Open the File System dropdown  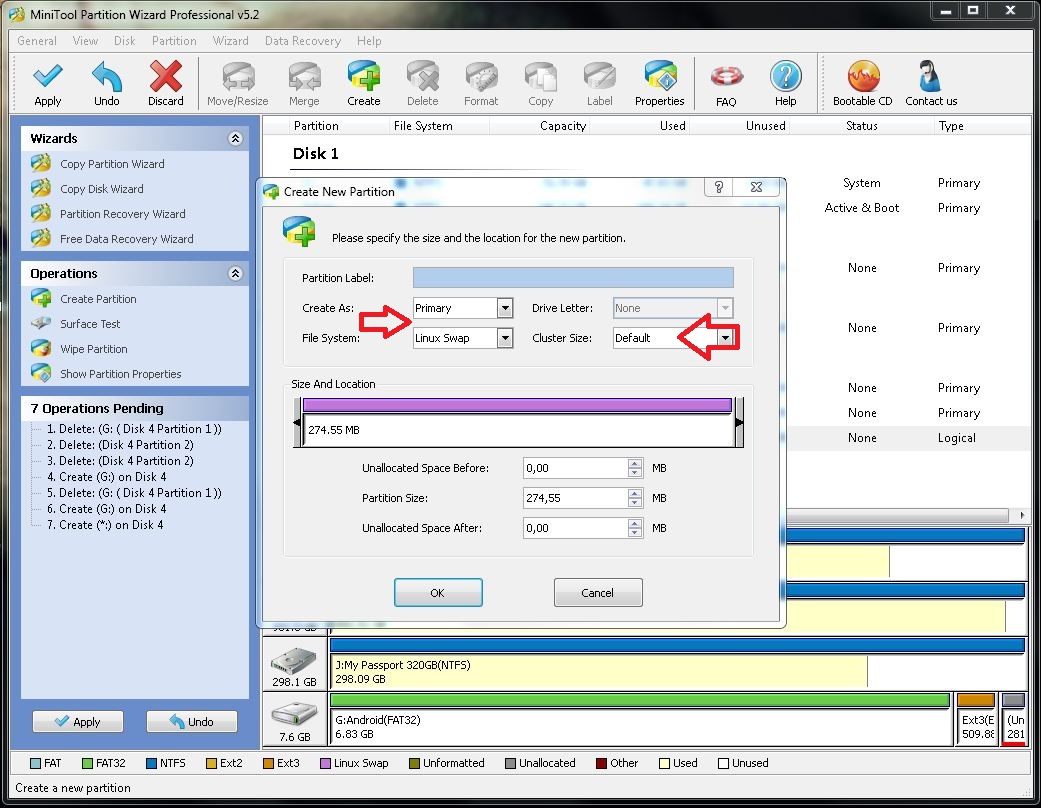505,338
